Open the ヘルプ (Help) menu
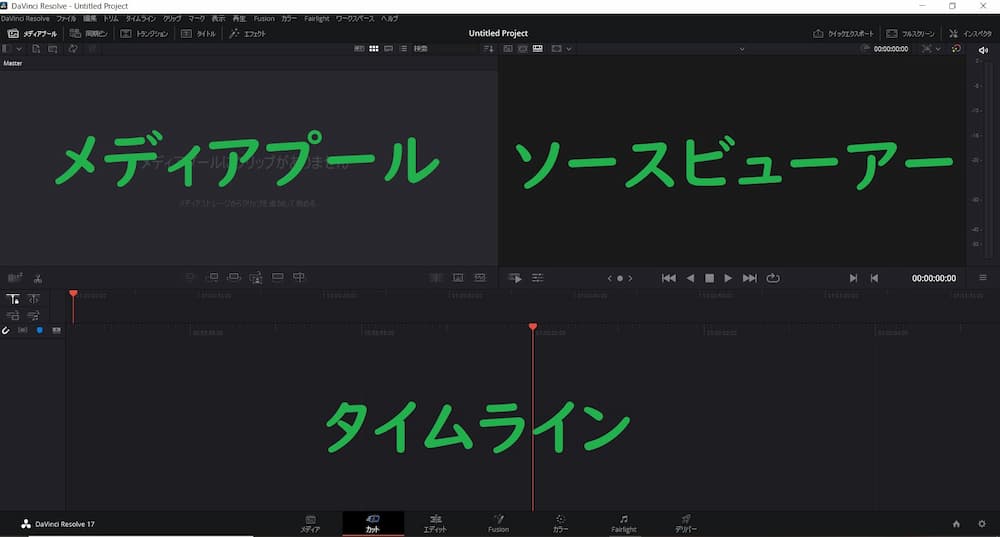 click(390, 18)
